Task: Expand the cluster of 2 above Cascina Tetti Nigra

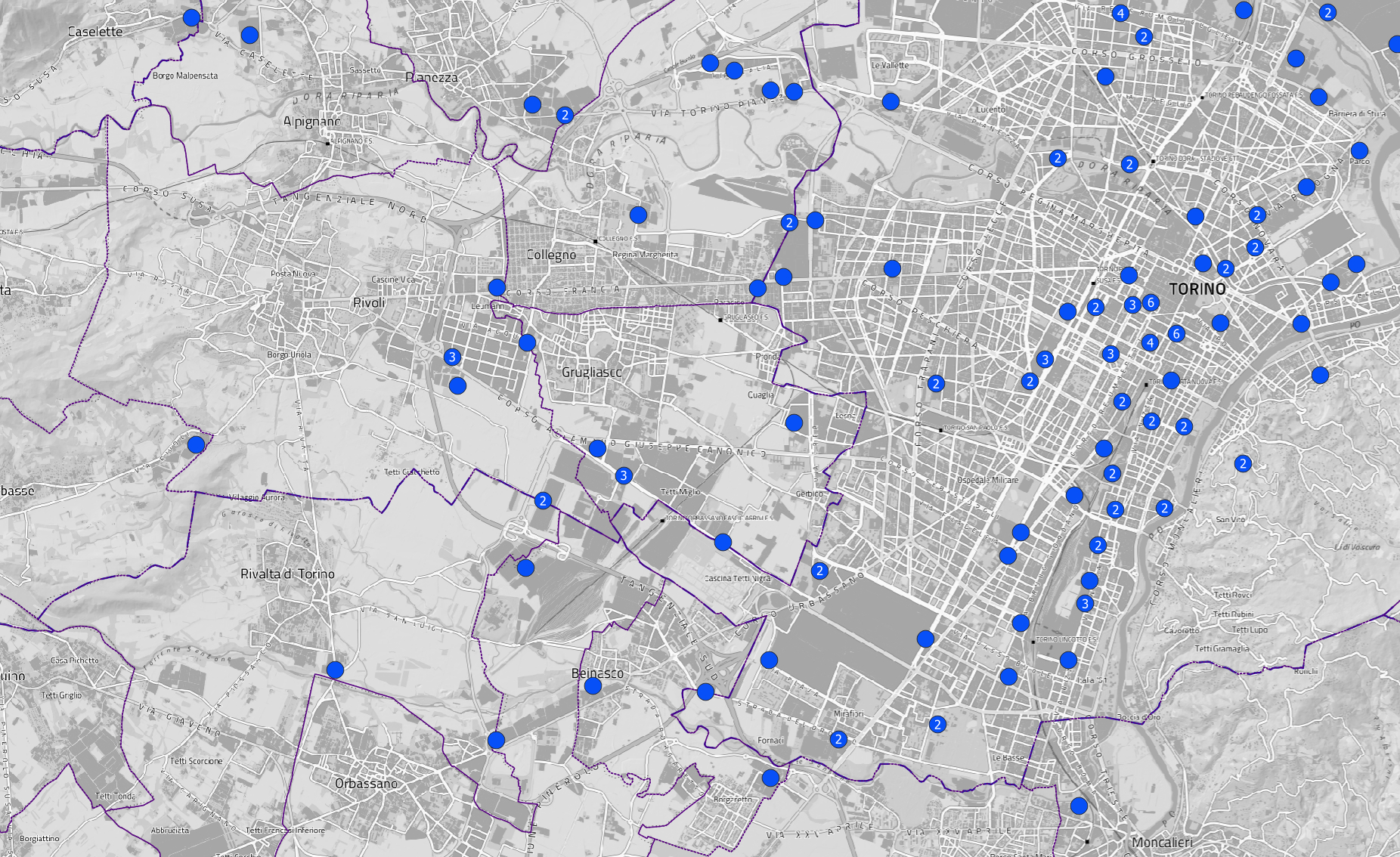Action: pos(819,571)
